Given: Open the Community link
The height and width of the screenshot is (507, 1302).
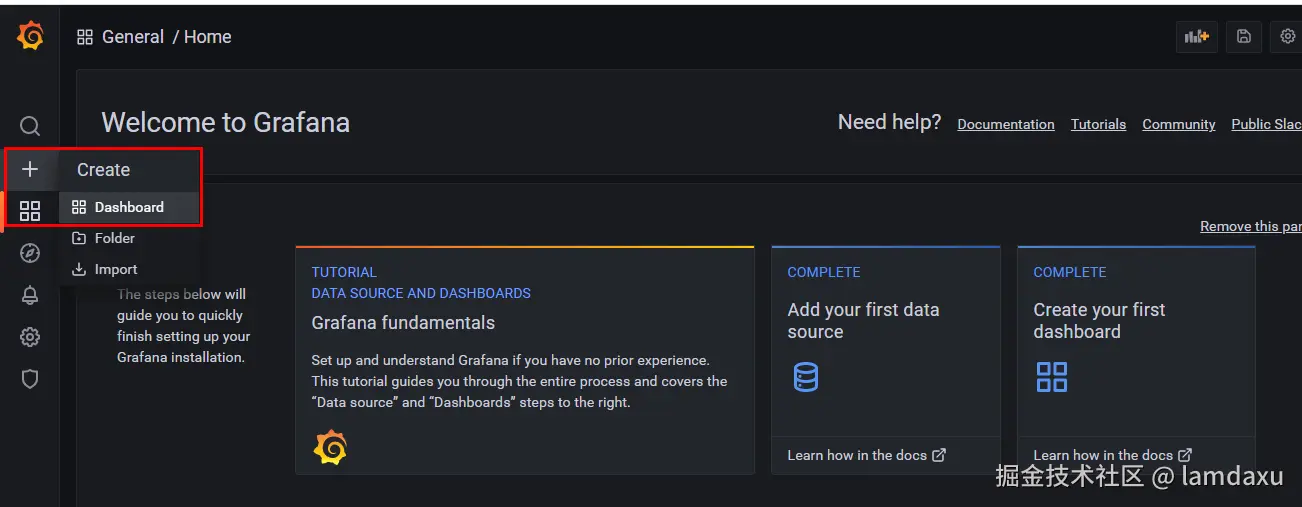Looking at the screenshot, I should tap(1179, 124).
